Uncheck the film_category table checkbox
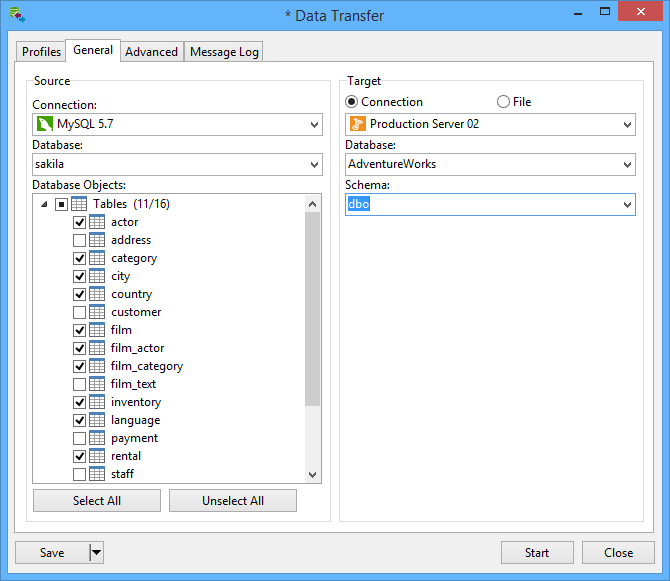The height and width of the screenshot is (581, 670). 79,366
